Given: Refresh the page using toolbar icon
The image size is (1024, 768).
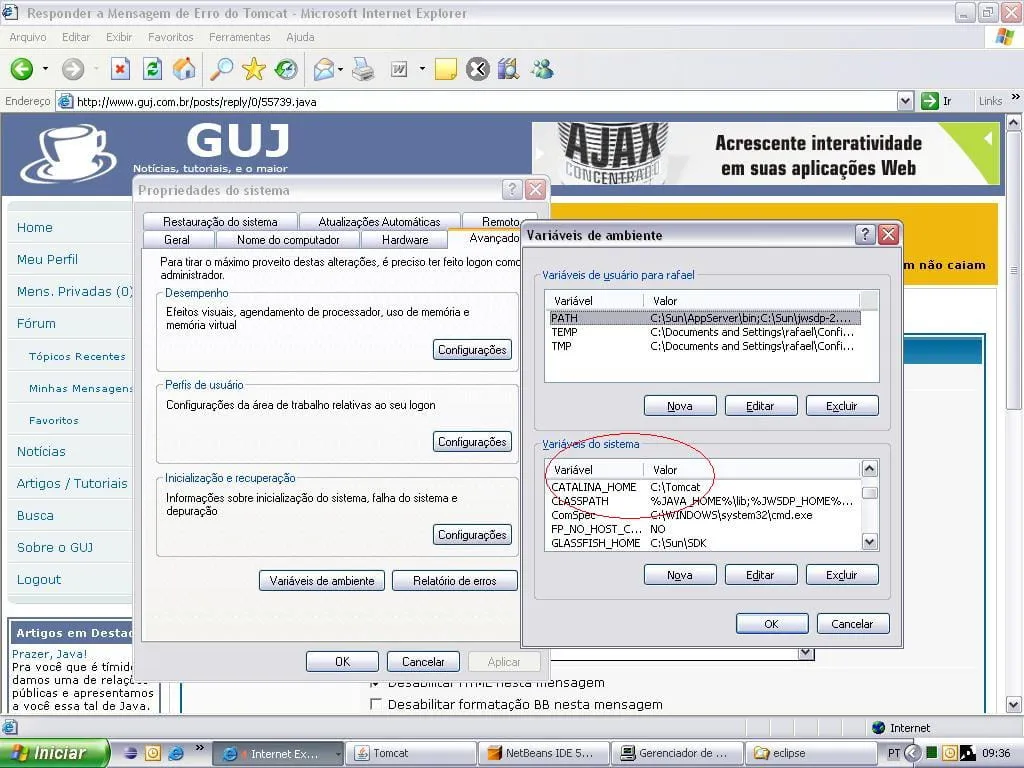Looking at the screenshot, I should point(153,69).
